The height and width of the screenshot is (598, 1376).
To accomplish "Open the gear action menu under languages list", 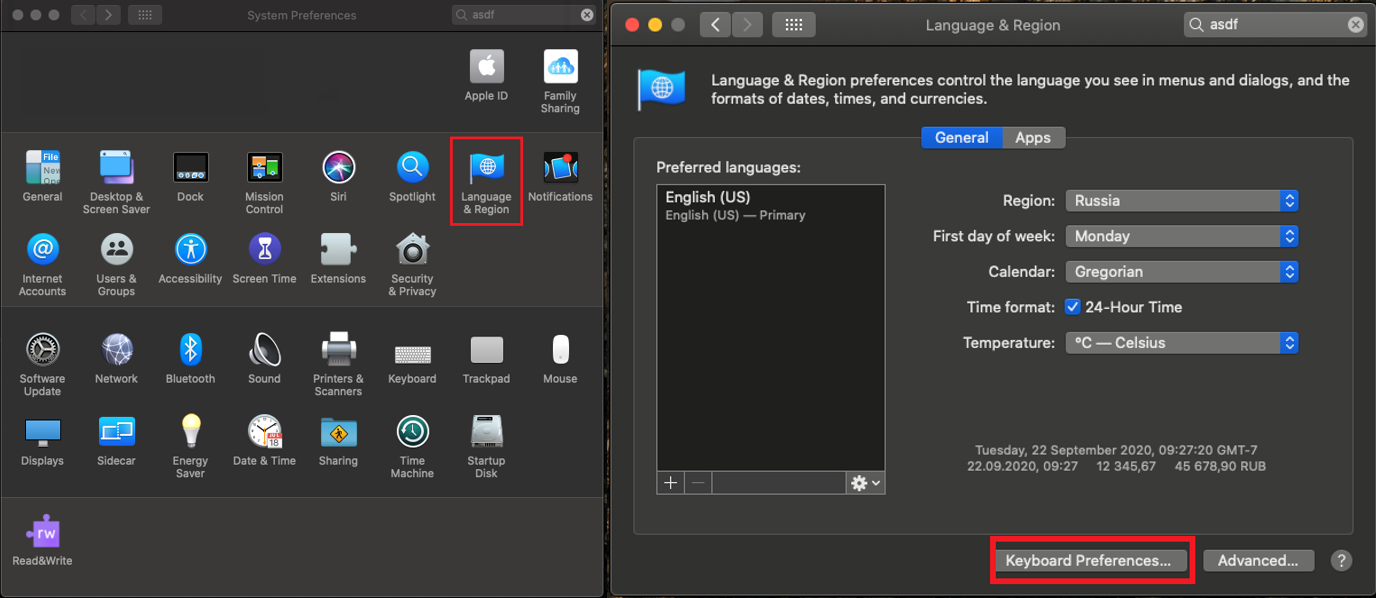I will pos(865,483).
